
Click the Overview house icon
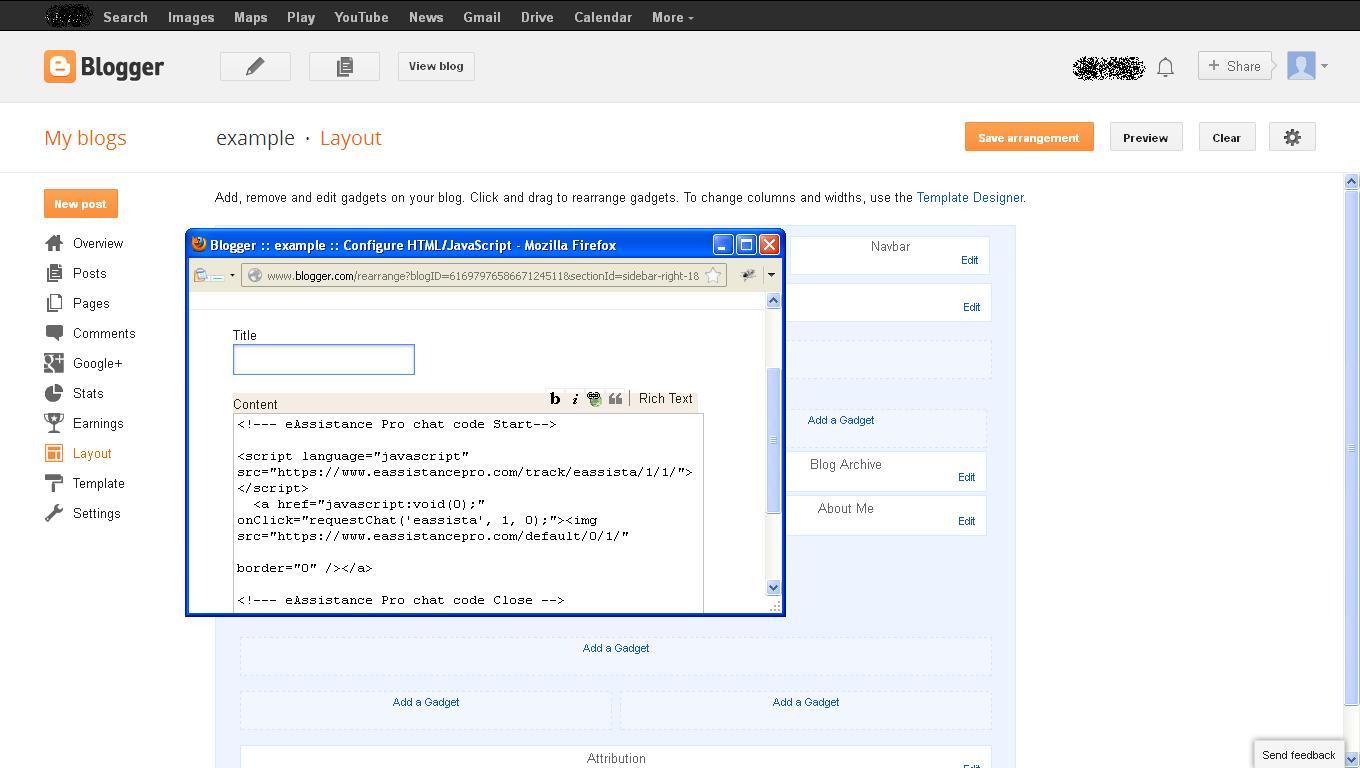point(54,243)
